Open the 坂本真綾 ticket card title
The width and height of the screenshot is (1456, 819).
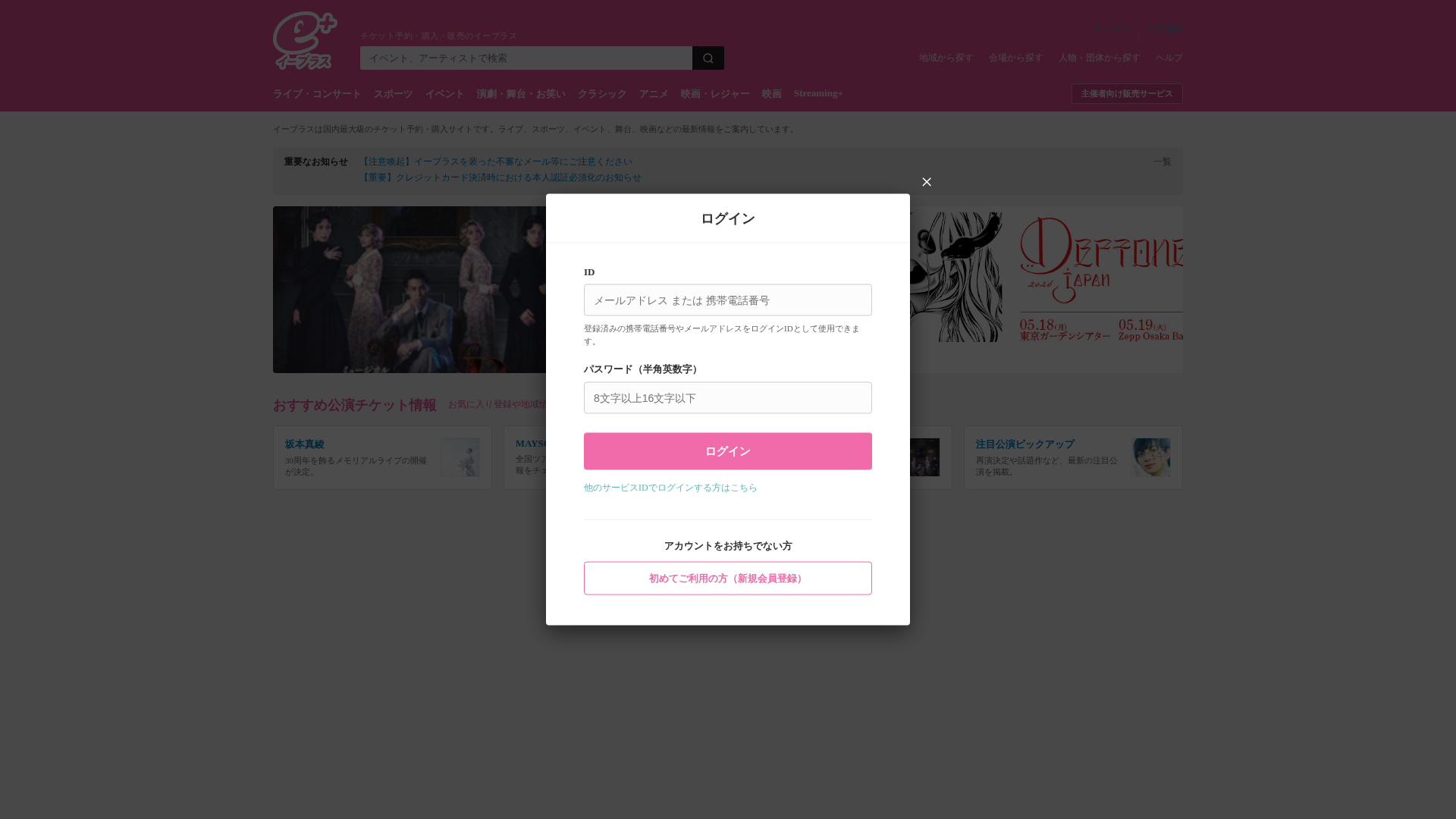[x=305, y=444]
